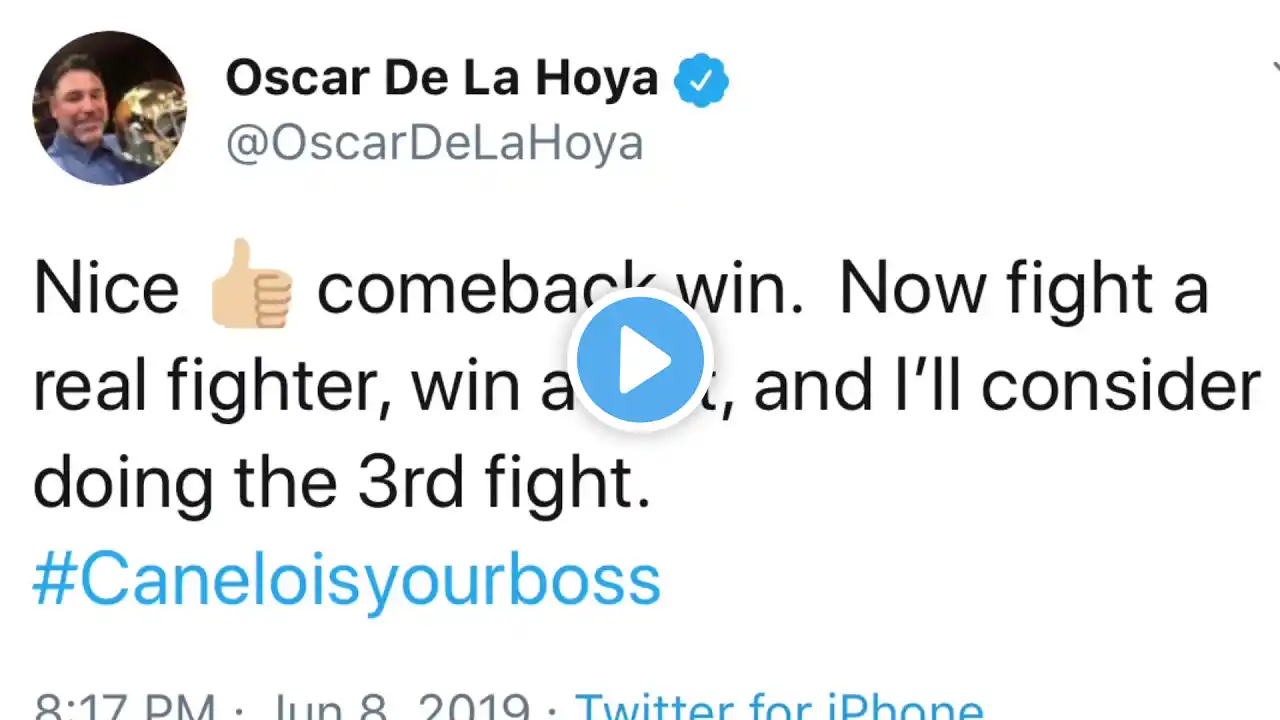
Task: Click the thumbs up emoji in the tweet
Action: tap(250, 285)
